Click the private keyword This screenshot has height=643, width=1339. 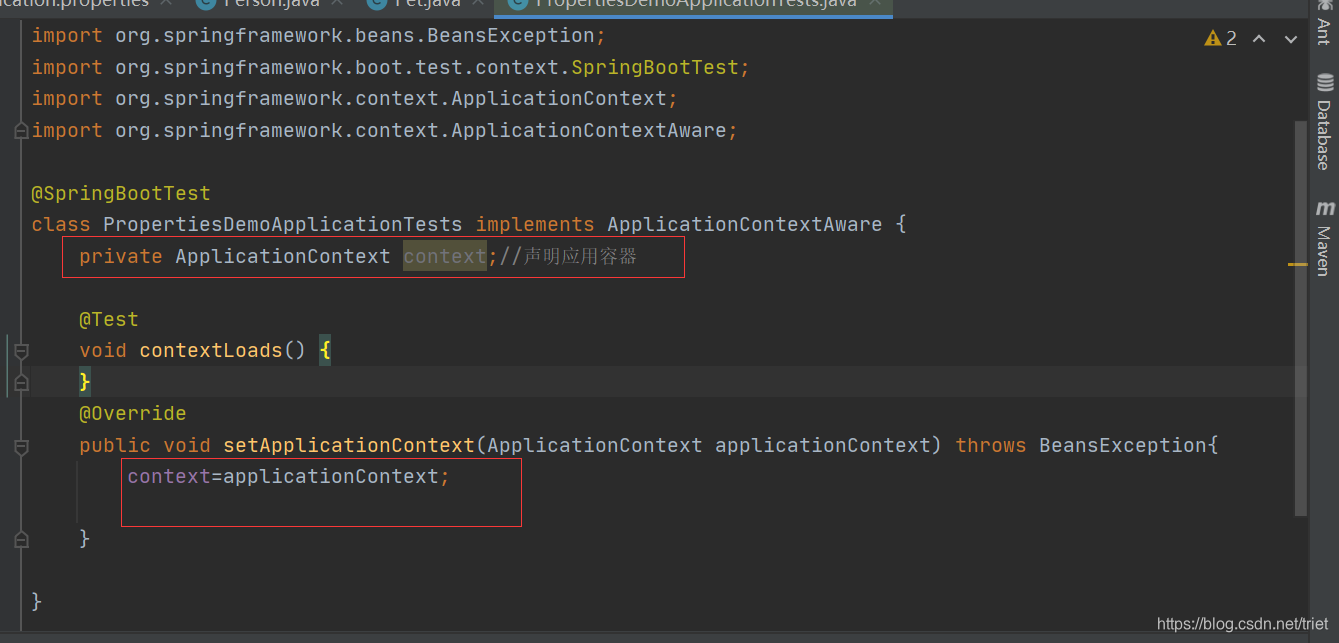pyautogui.click(x=121, y=257)
